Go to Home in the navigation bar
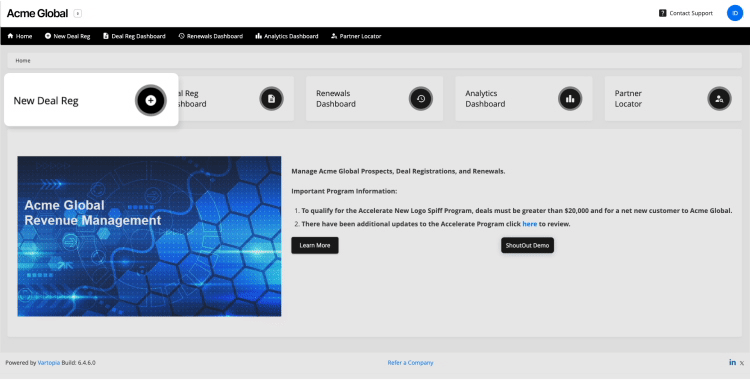Screen dimensions: 750x380 point(20,36)
